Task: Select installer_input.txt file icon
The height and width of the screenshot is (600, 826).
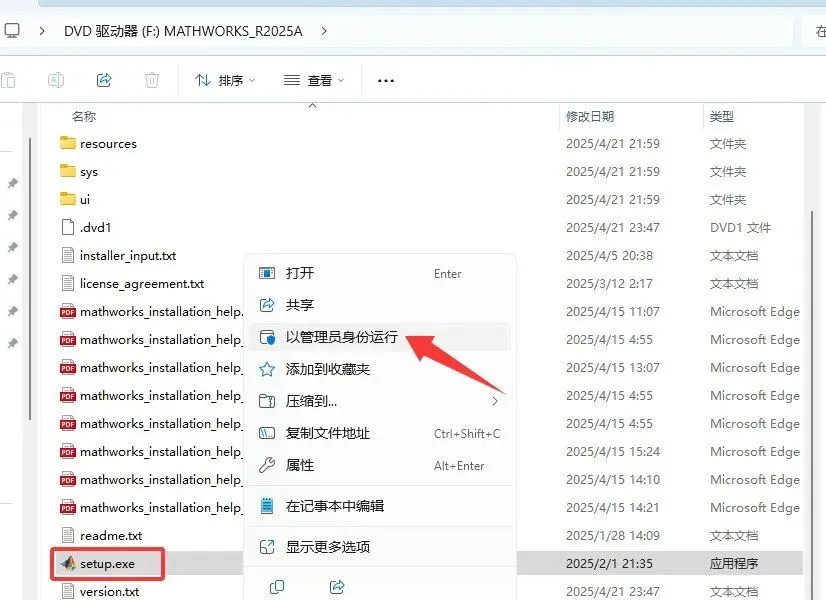Action: pyautogui.click(x=68, y=255)
